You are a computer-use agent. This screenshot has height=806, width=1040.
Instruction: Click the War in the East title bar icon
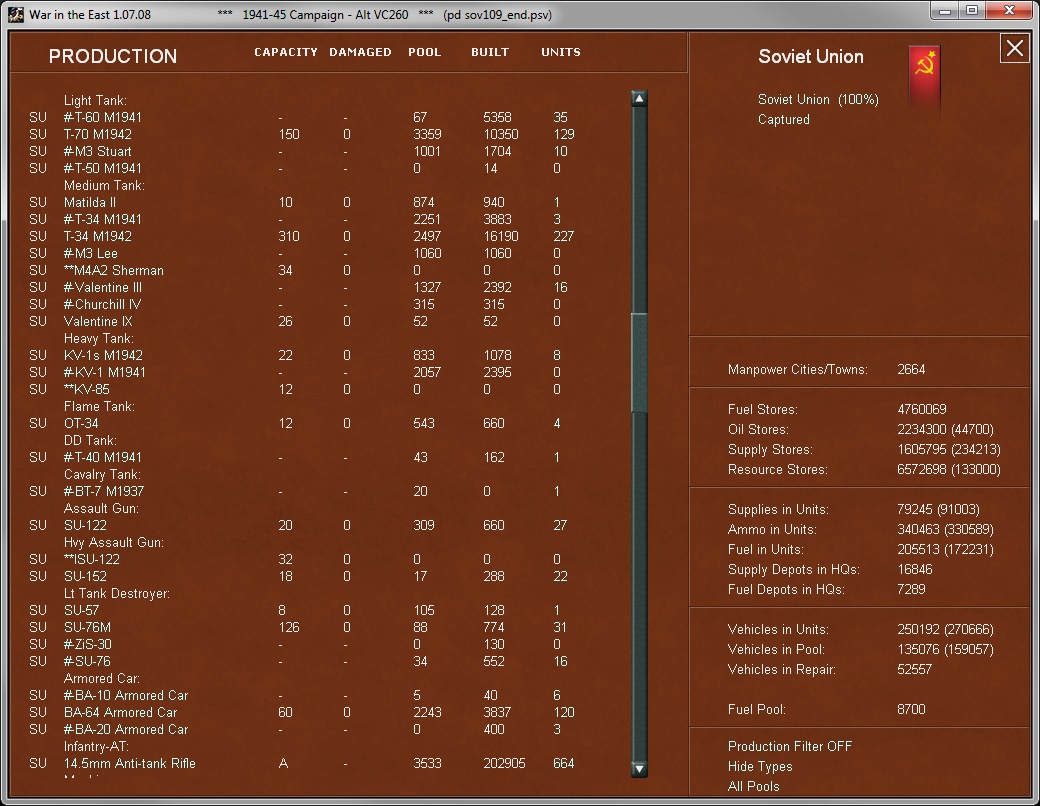[x=17, y=15]
